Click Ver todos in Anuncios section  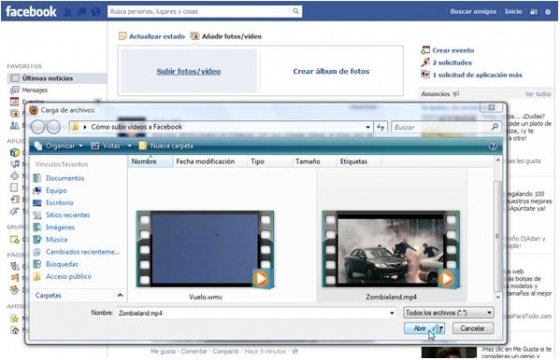[x=538, y=94]
